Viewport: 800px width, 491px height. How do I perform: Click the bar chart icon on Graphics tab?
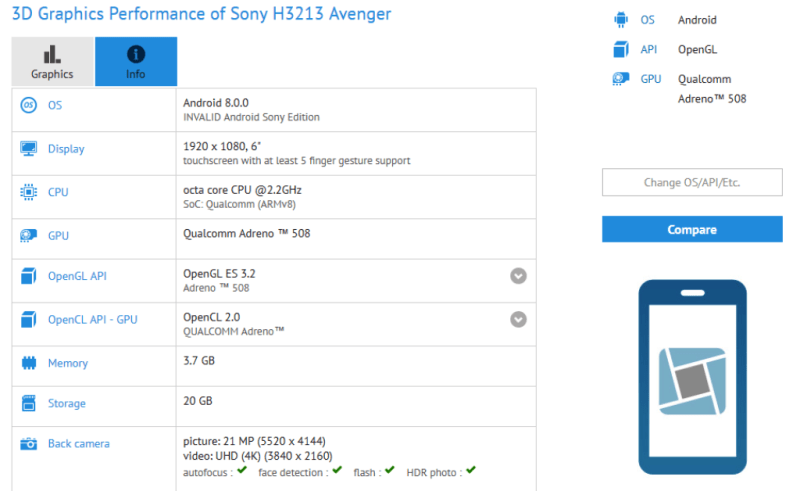[x=52, y=54]
